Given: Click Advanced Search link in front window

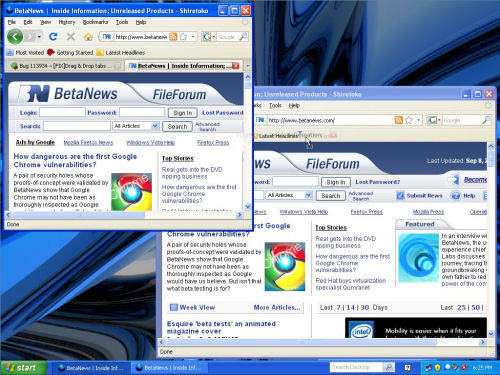Looking at the screenshot, I should point(207,127).
